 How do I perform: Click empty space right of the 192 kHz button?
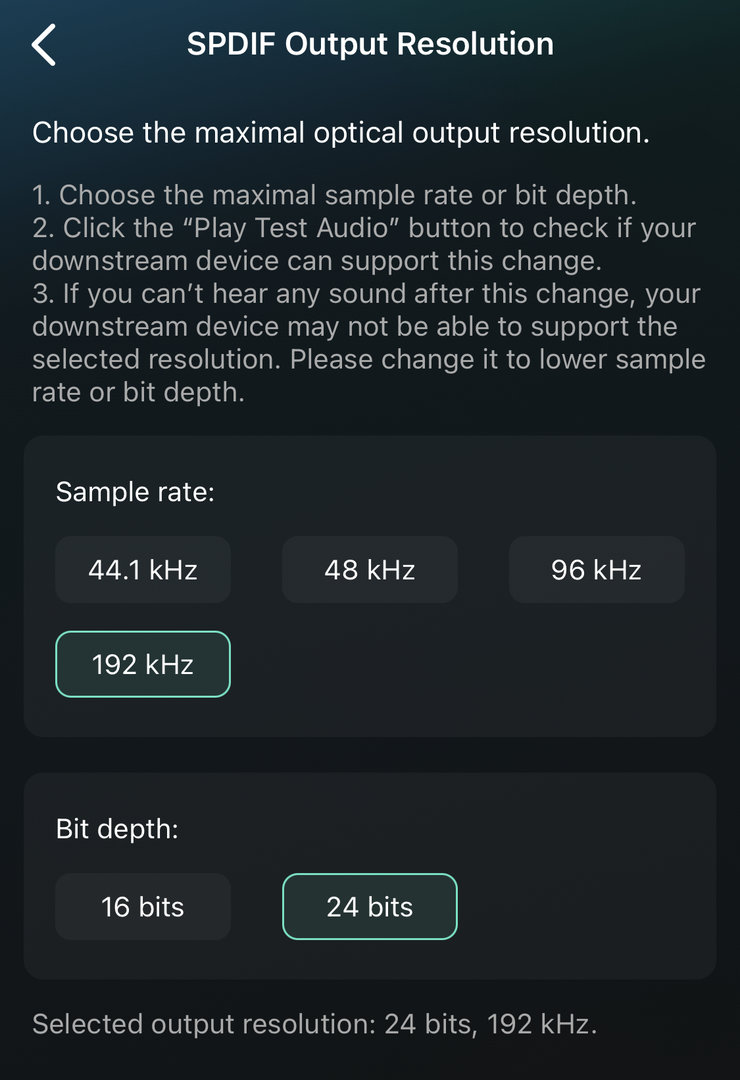point(470,664)
